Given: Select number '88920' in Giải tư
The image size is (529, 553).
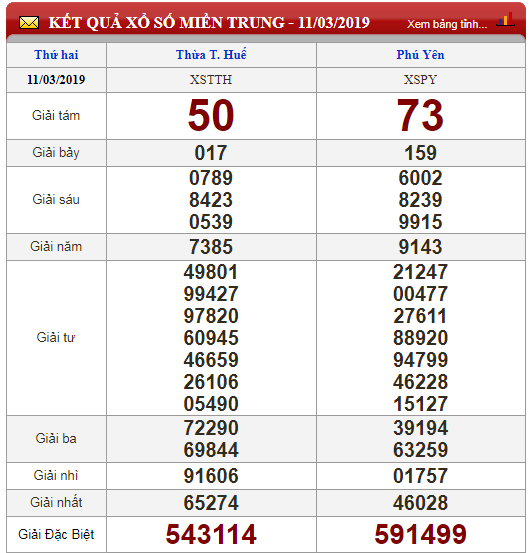Looking at the screenshot, I should click(420, 338).
